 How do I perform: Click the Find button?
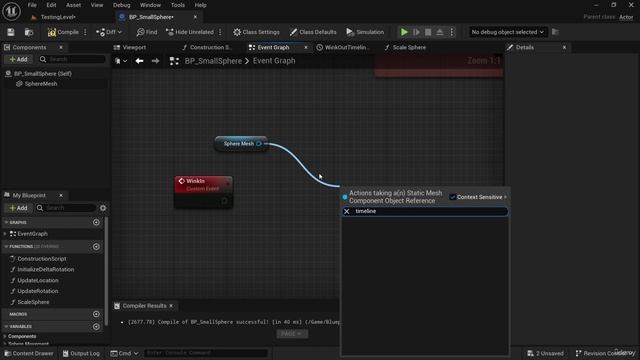[x=147, y=32]
